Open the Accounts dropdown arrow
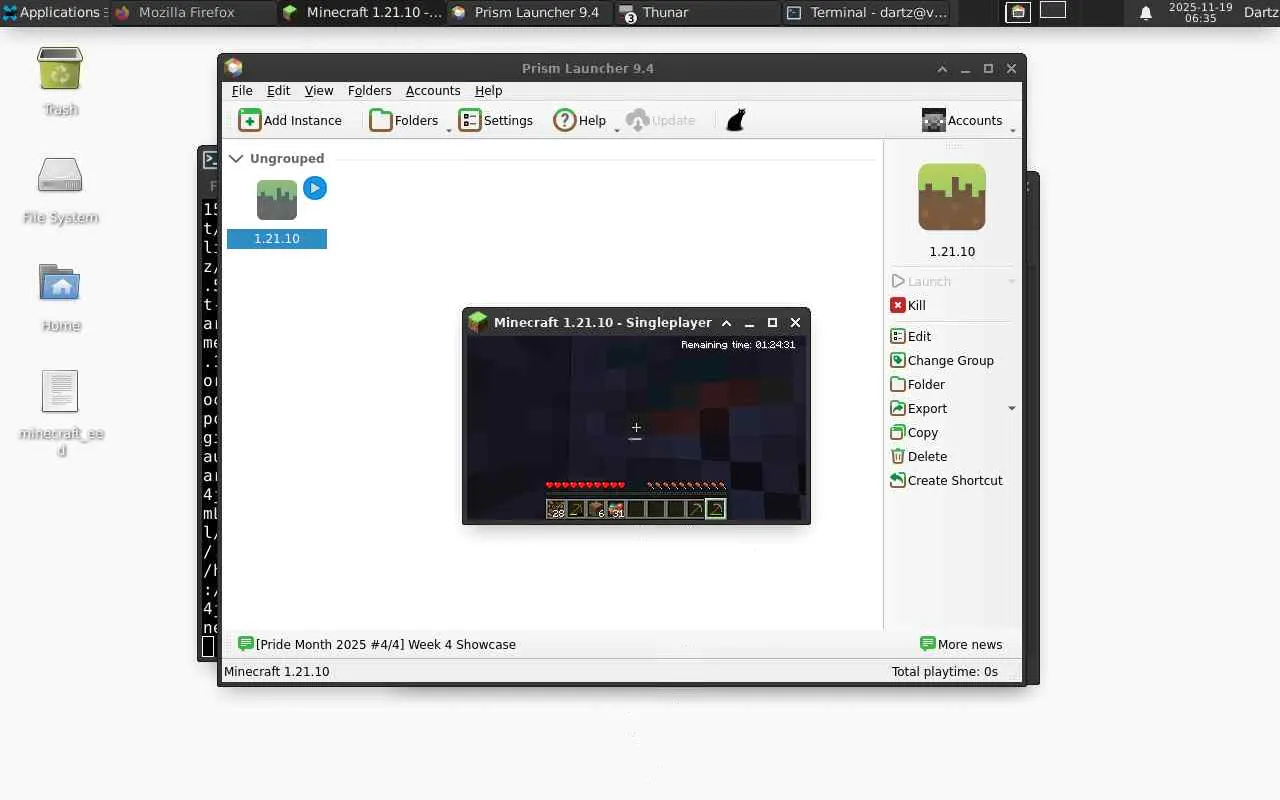This screenshot has width=1280, height=800. click(x=1013, y=130)
